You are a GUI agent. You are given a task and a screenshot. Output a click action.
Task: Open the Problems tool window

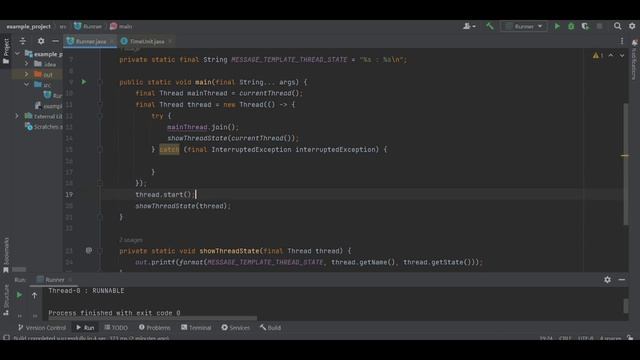click(x=155, y=327)
